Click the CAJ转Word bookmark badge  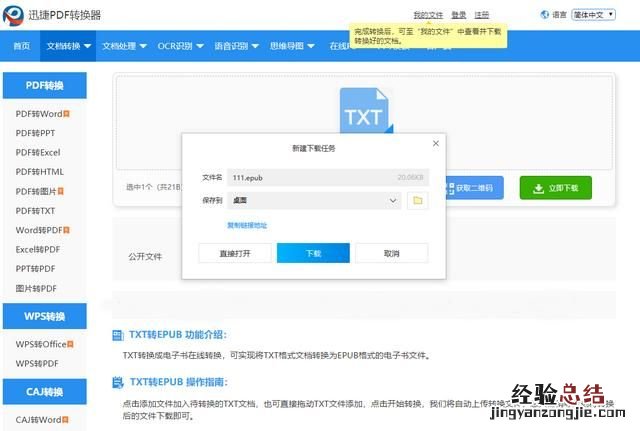(x=65, y=420)
